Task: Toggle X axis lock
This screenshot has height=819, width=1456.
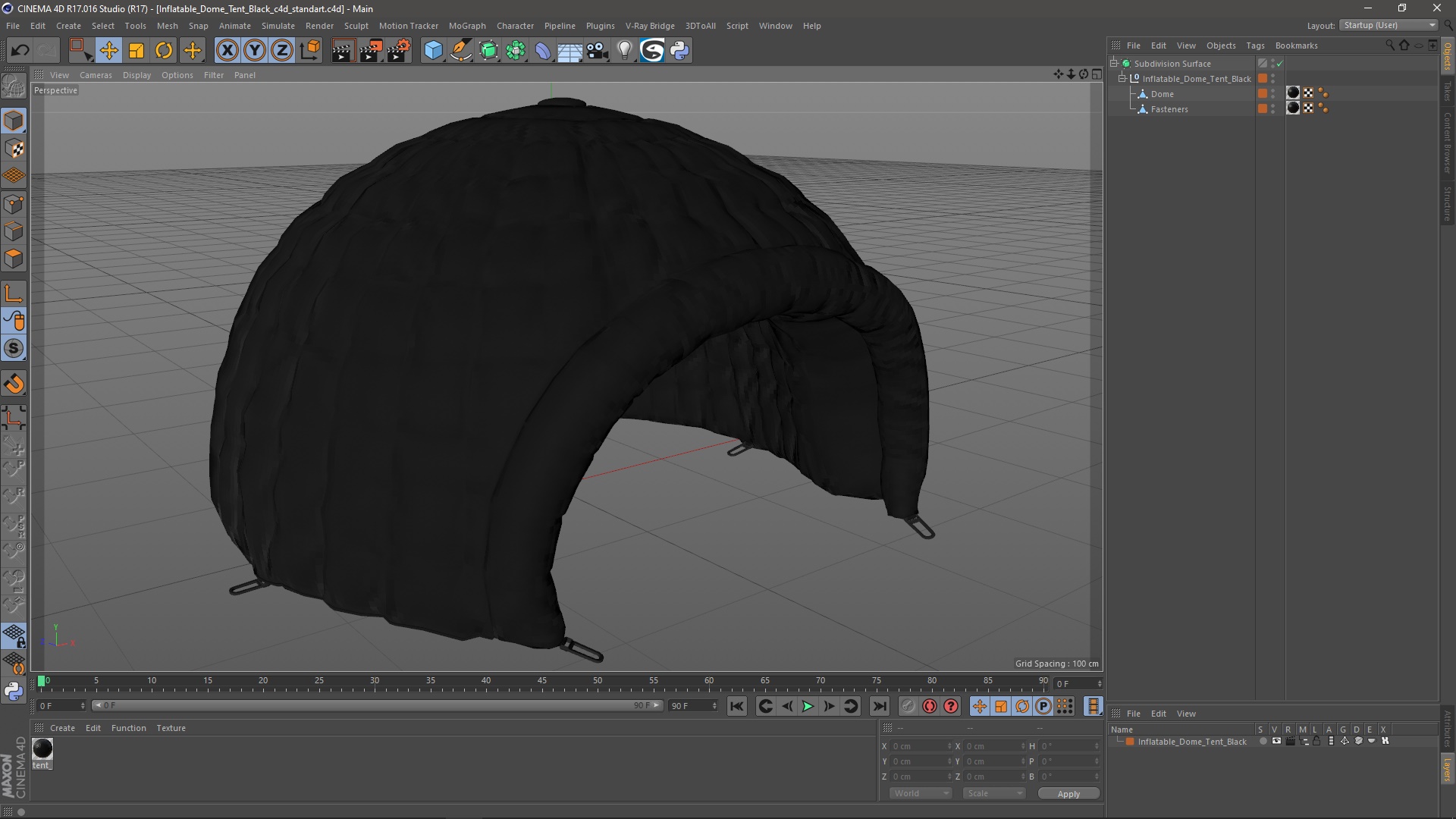Action: (227, 51)
